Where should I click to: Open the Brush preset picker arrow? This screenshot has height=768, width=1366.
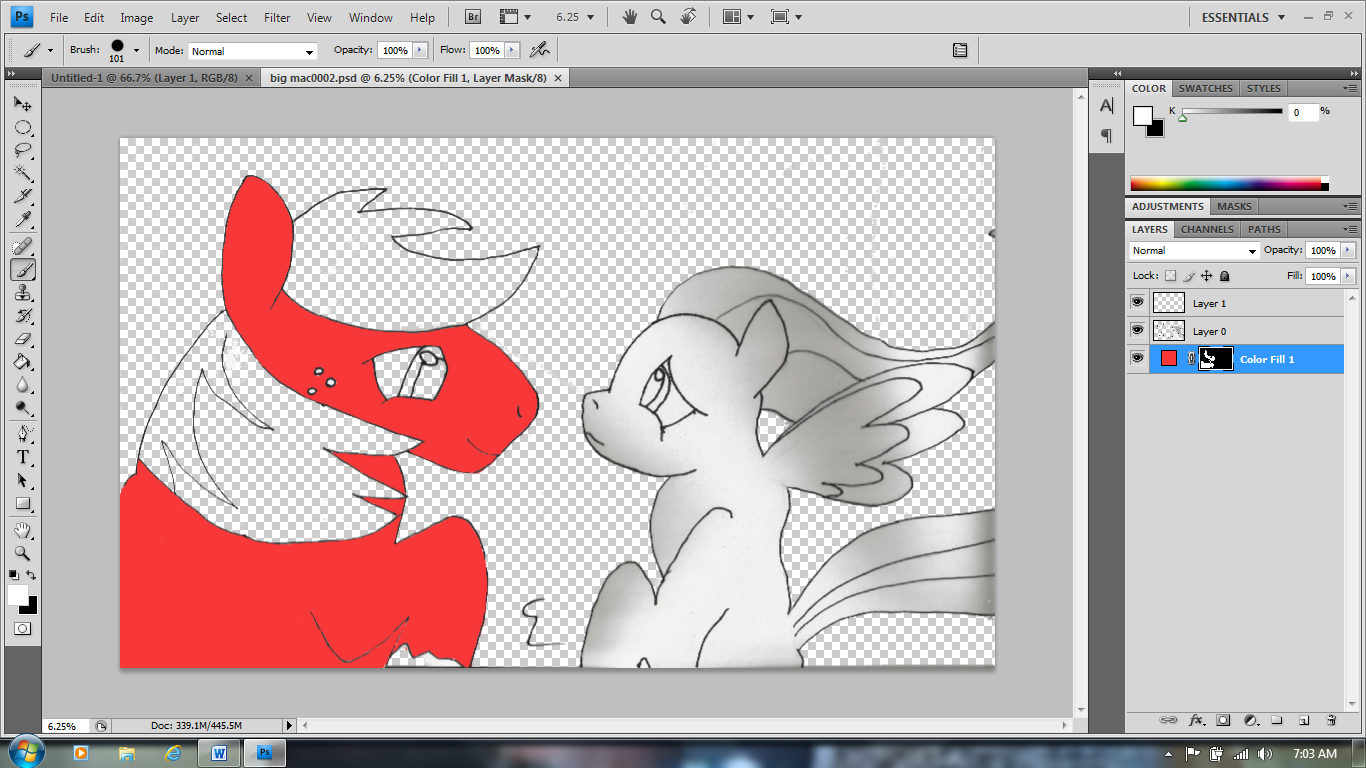(136, 50)
